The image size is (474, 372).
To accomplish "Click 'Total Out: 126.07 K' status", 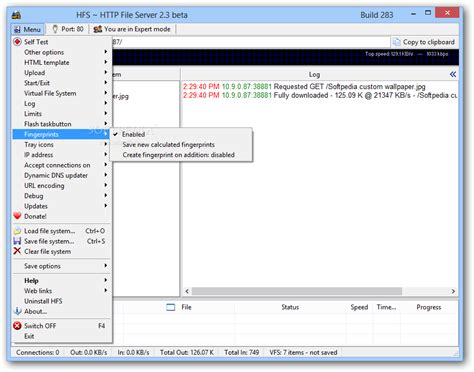I will tap(186, 352).
